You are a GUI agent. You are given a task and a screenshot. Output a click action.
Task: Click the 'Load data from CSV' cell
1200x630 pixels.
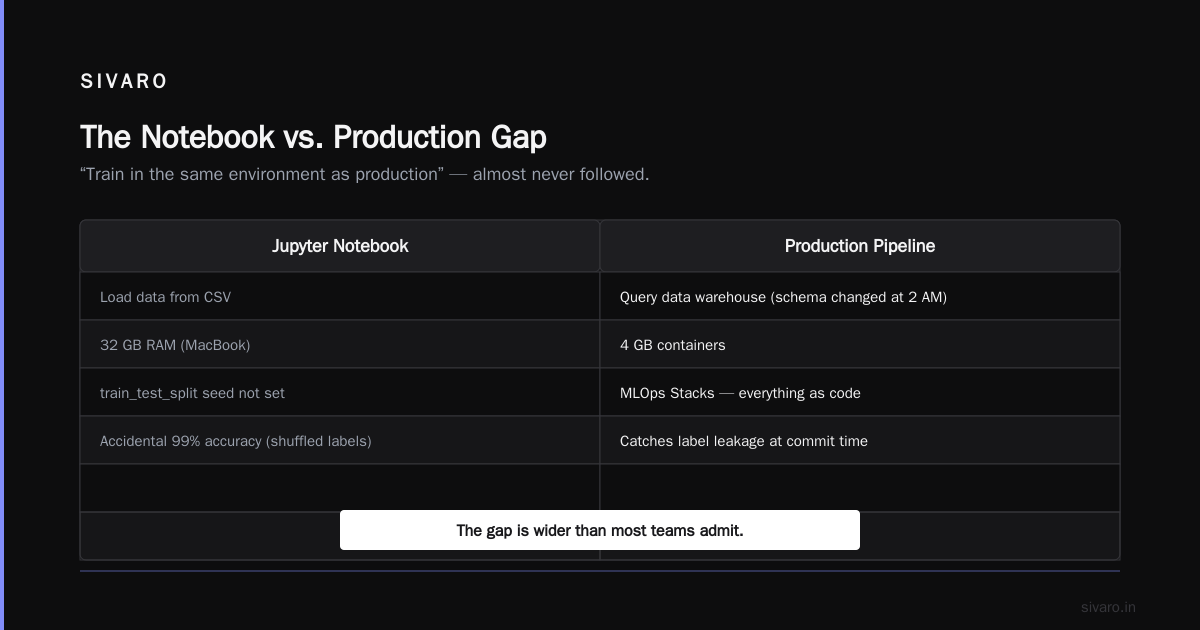[340, 297]
